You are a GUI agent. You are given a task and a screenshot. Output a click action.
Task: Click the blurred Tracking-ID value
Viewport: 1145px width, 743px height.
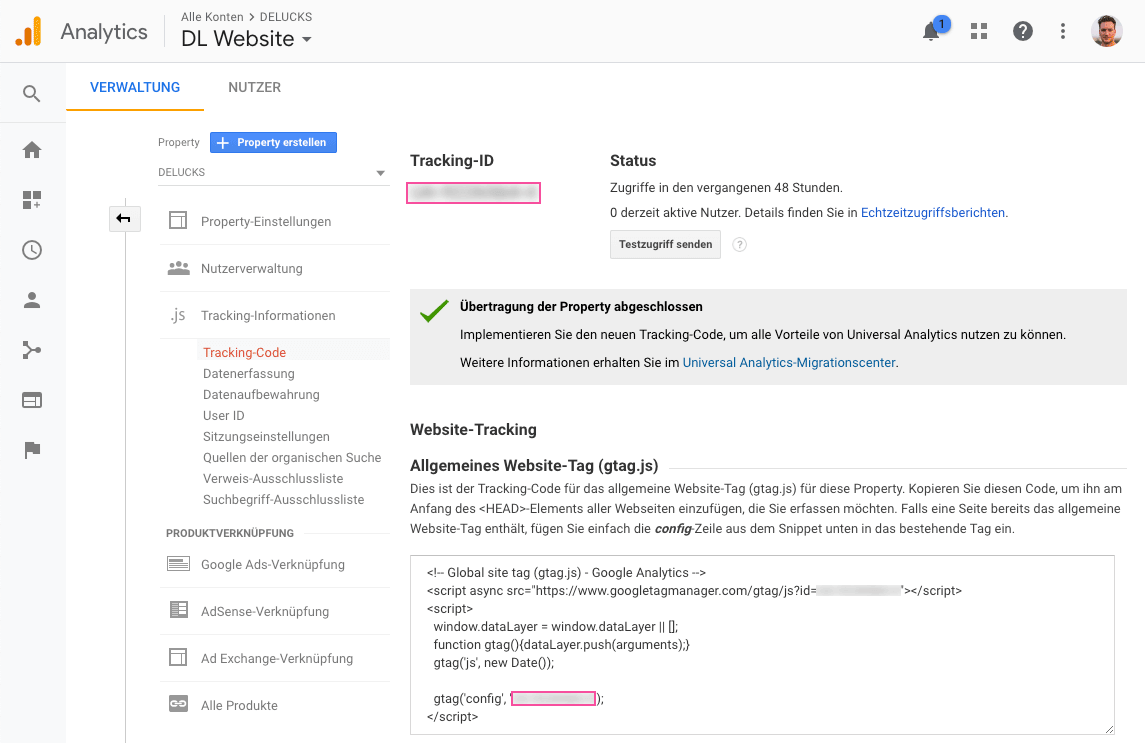pyautogui.click(x=473, y=193)
